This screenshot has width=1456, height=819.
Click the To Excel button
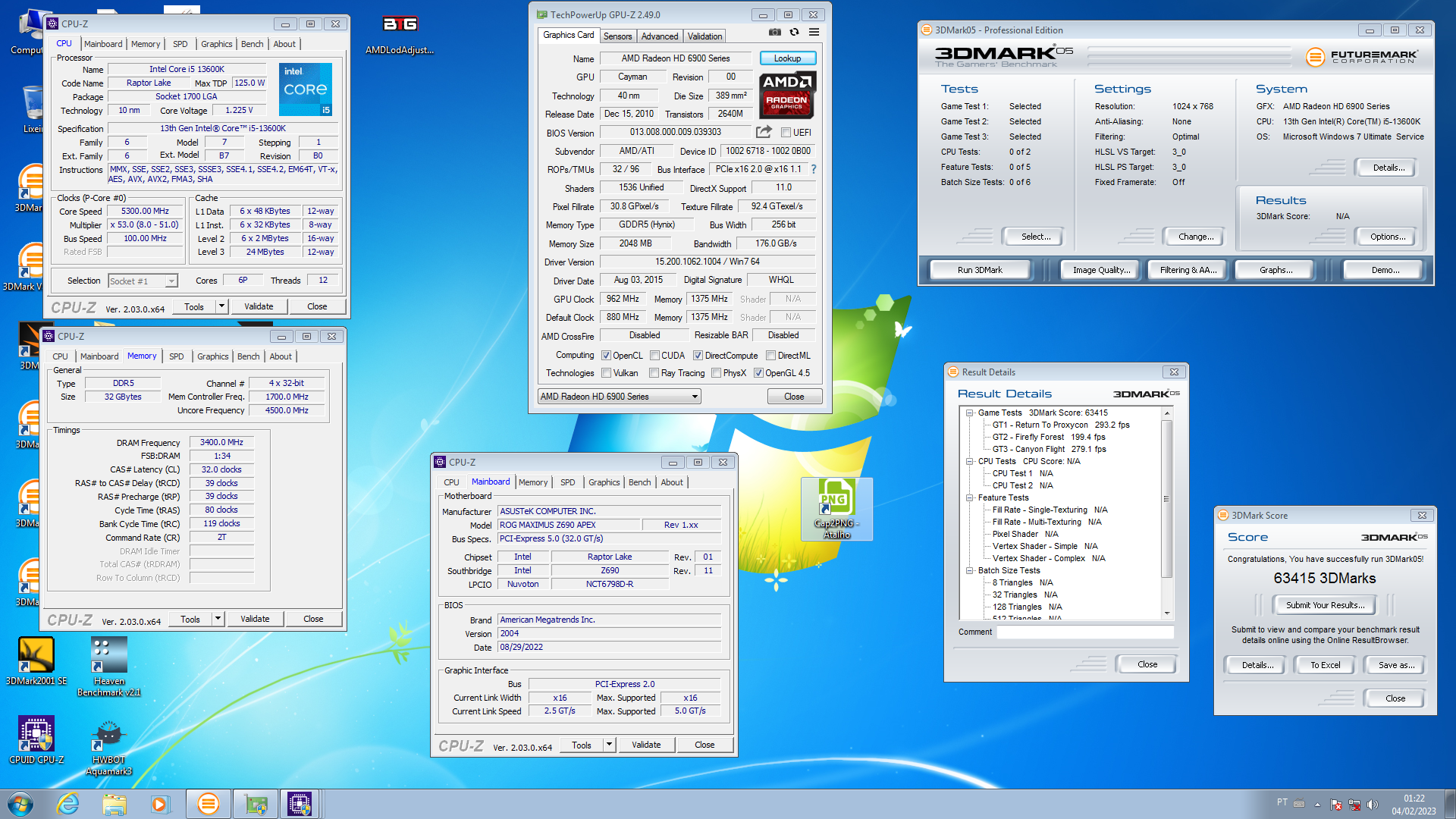(1325, 665)
